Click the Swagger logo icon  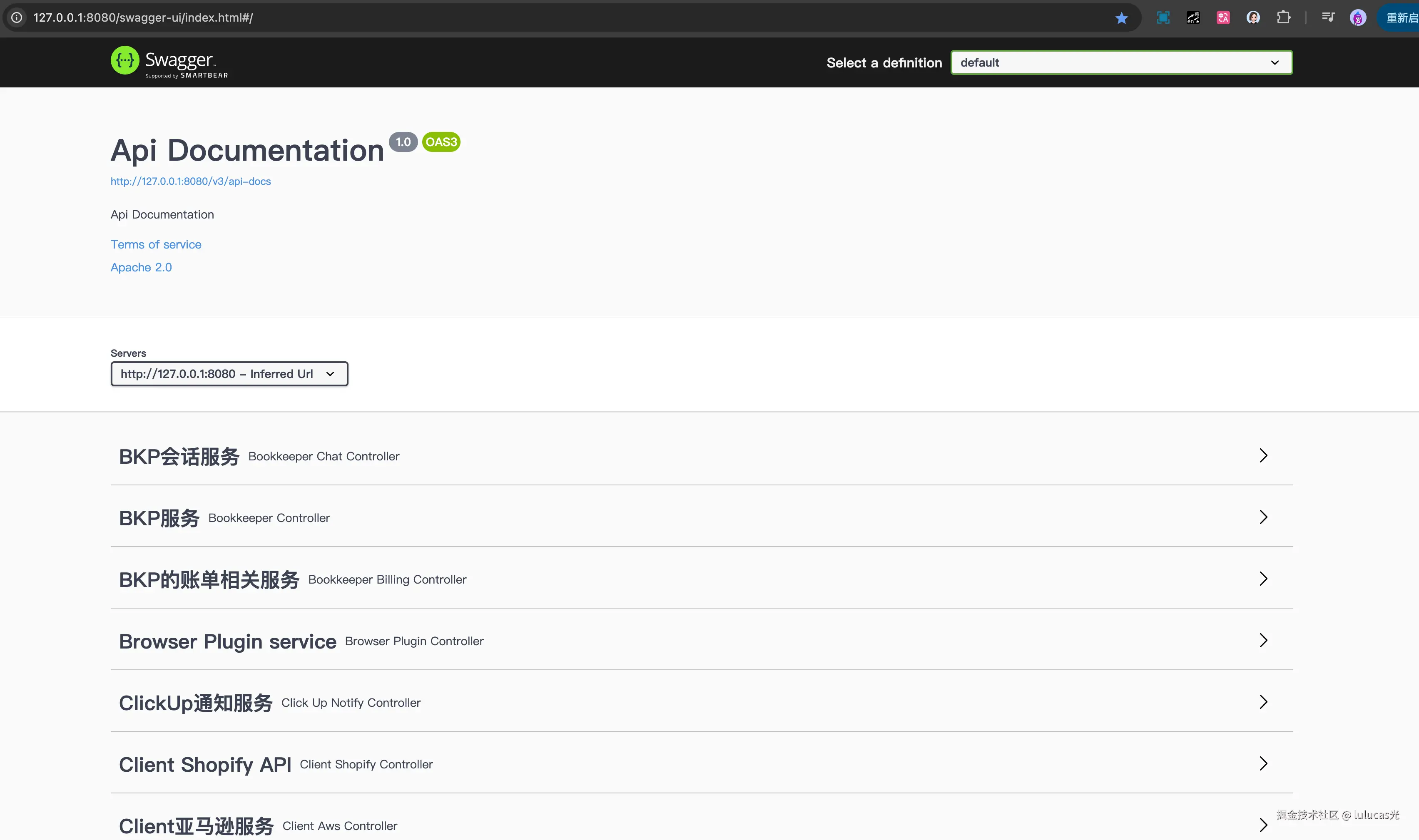tap(124, 60)
